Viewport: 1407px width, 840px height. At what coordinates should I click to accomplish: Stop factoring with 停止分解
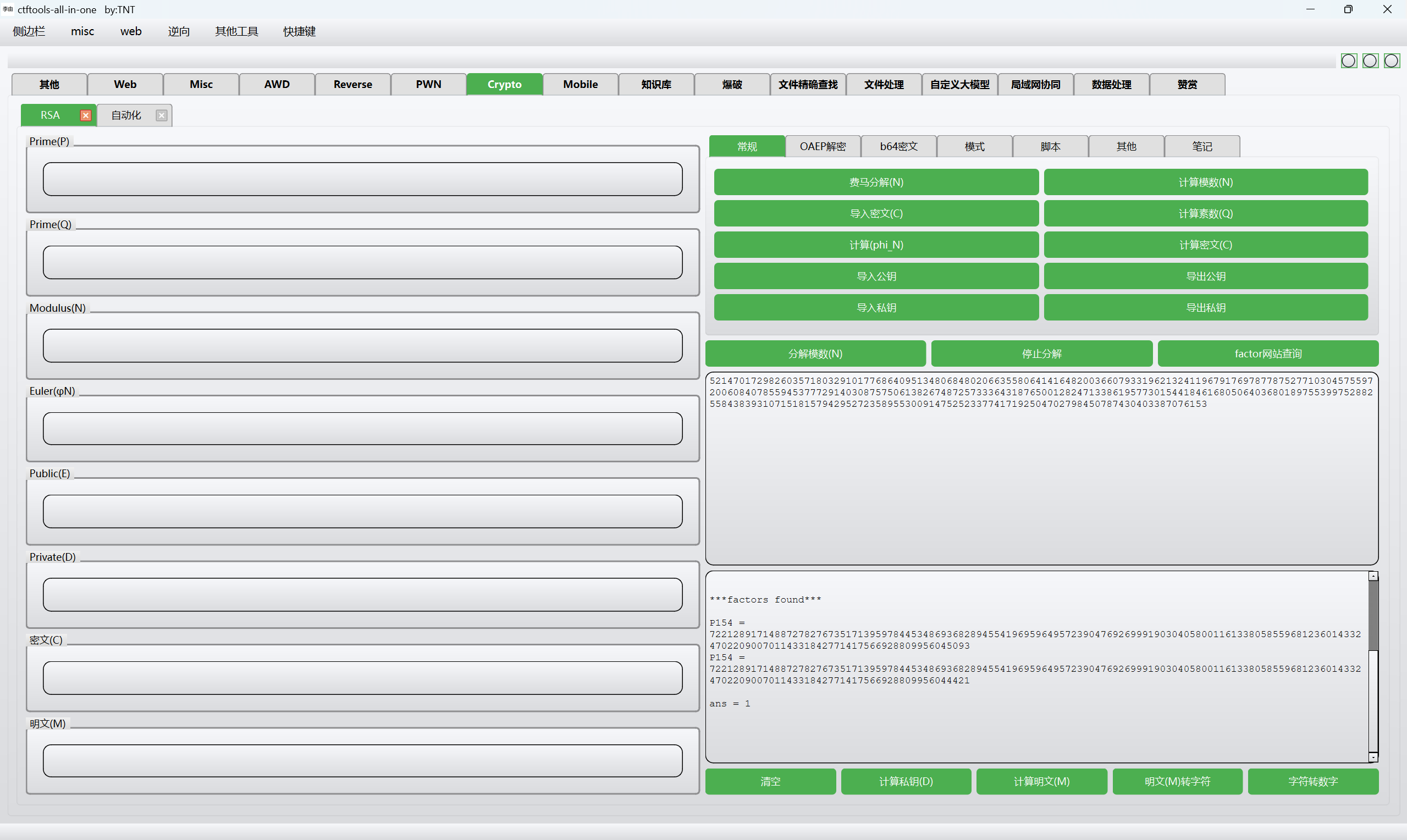point(1041,354)
